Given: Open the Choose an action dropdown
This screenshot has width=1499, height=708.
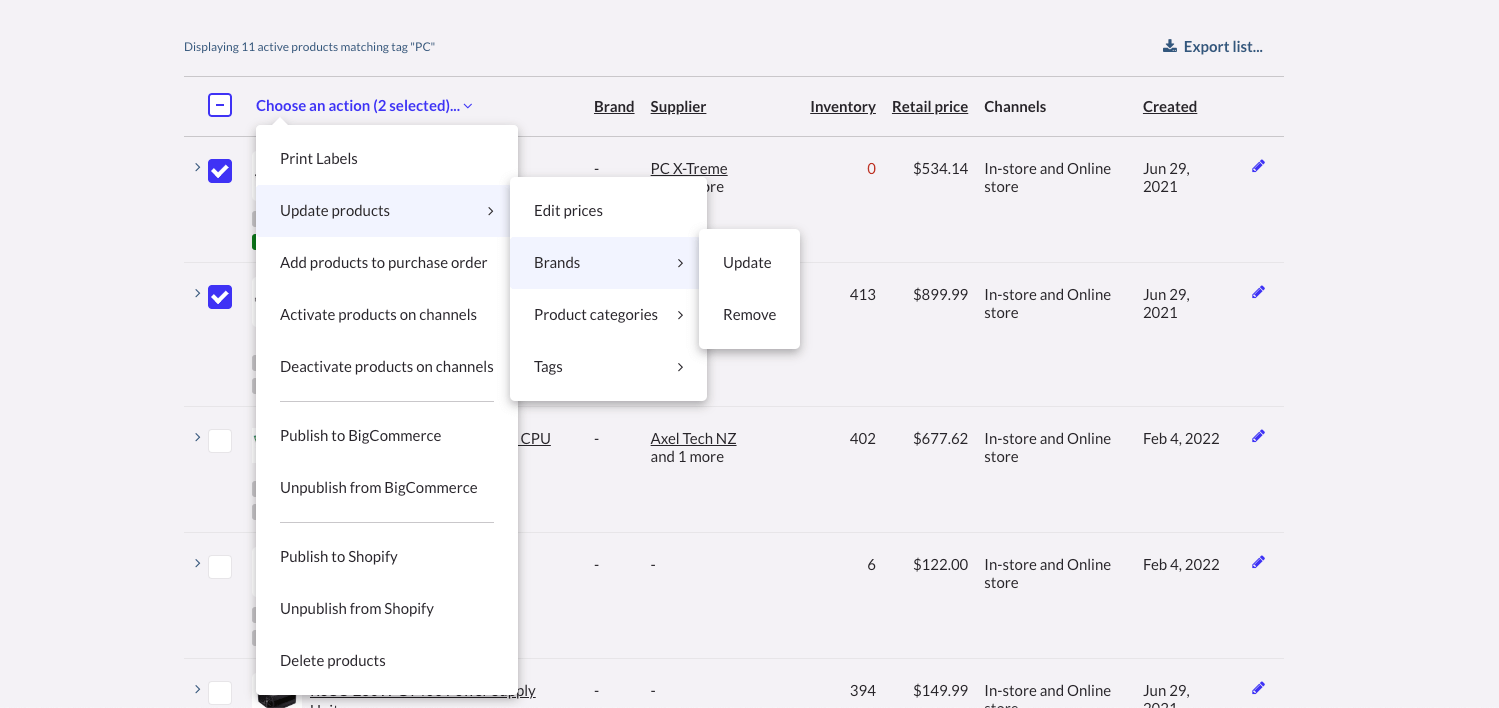Looking at the screenshot, I should tap(364, 106).
